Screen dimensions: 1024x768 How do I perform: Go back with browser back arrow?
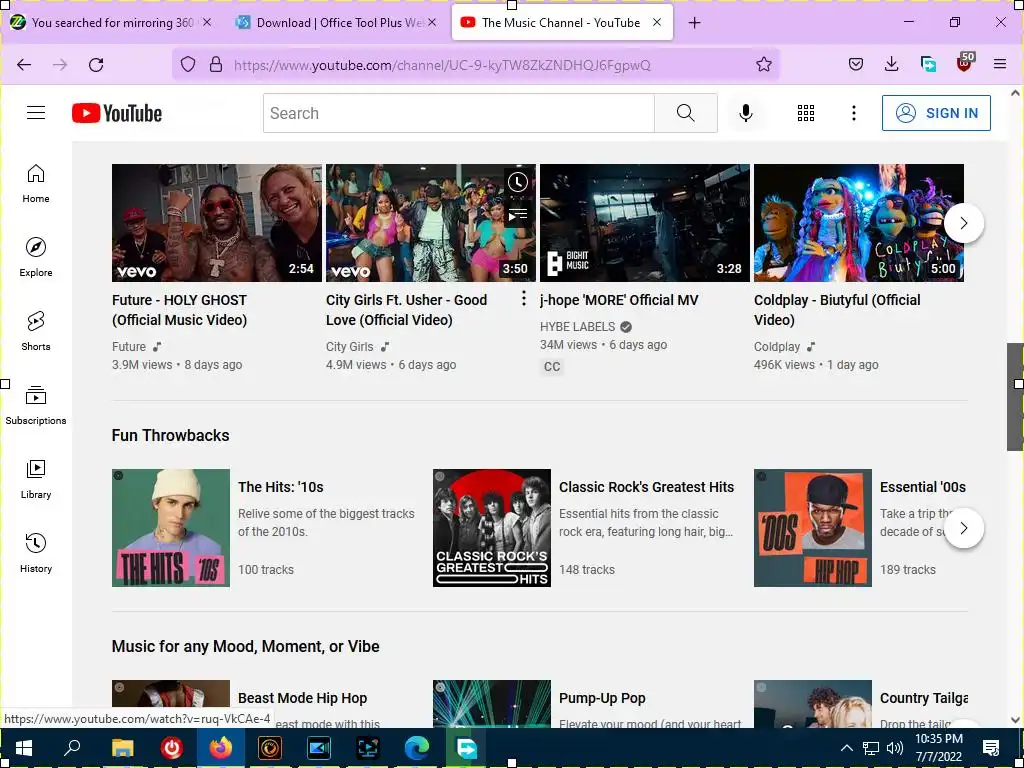click(24, 65)
